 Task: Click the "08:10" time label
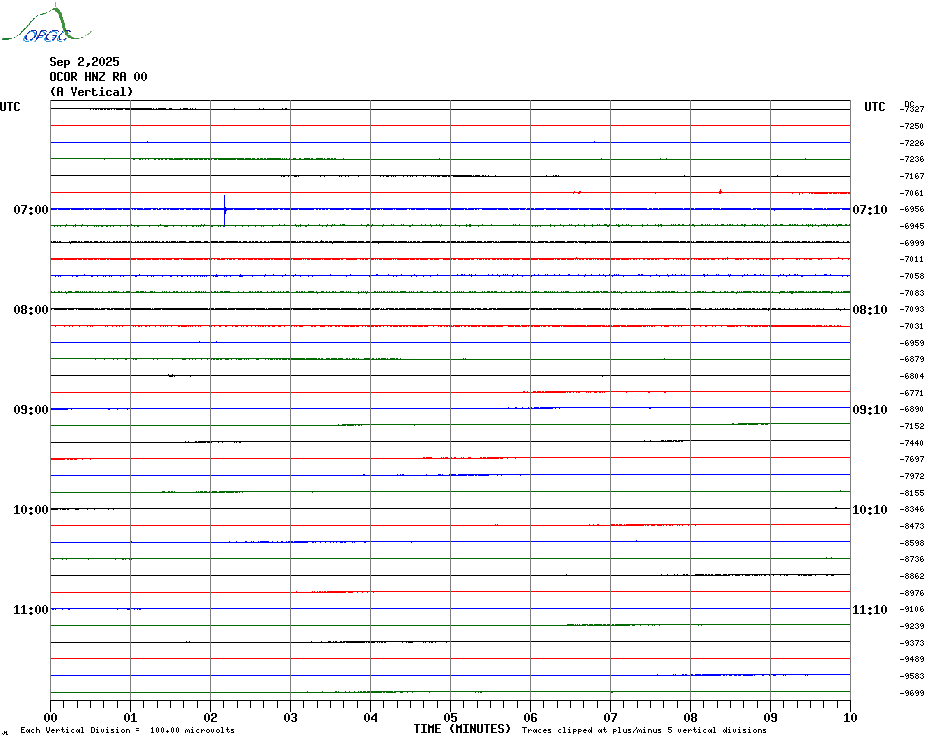870,310
